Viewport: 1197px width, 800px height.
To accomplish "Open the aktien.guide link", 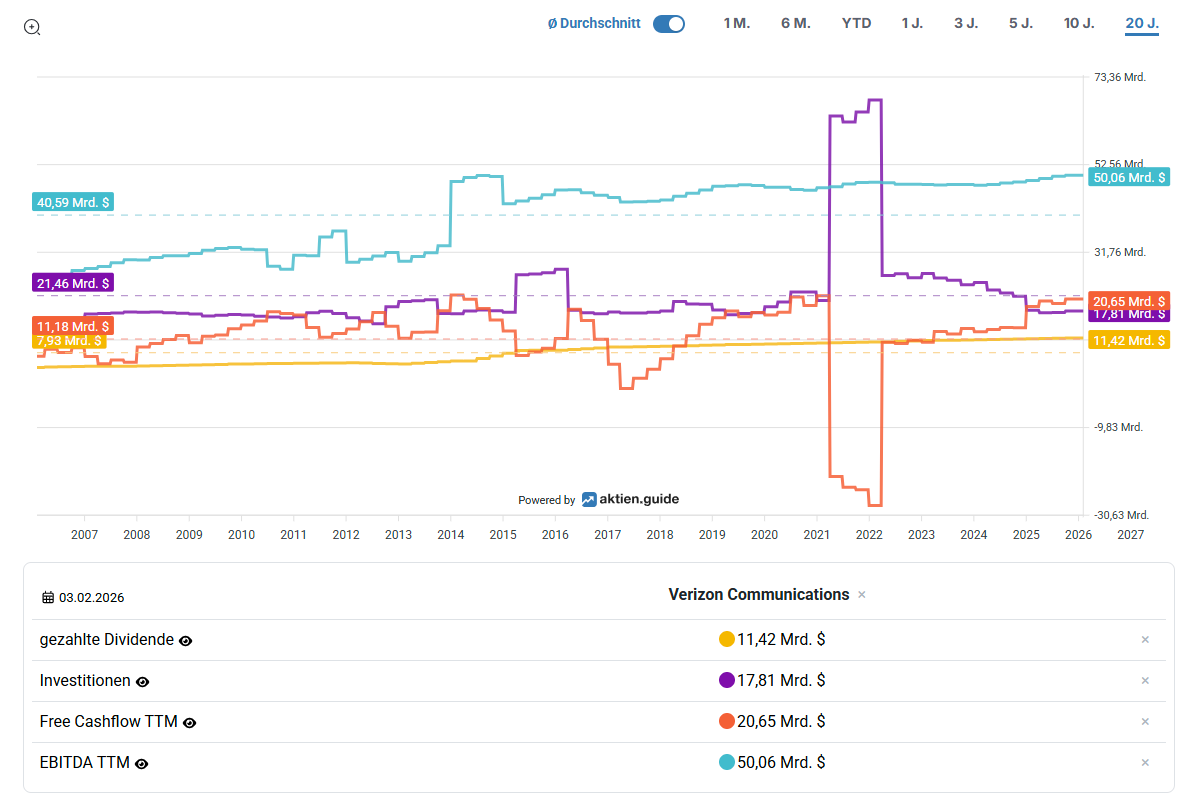I will [x=630, y=499].
